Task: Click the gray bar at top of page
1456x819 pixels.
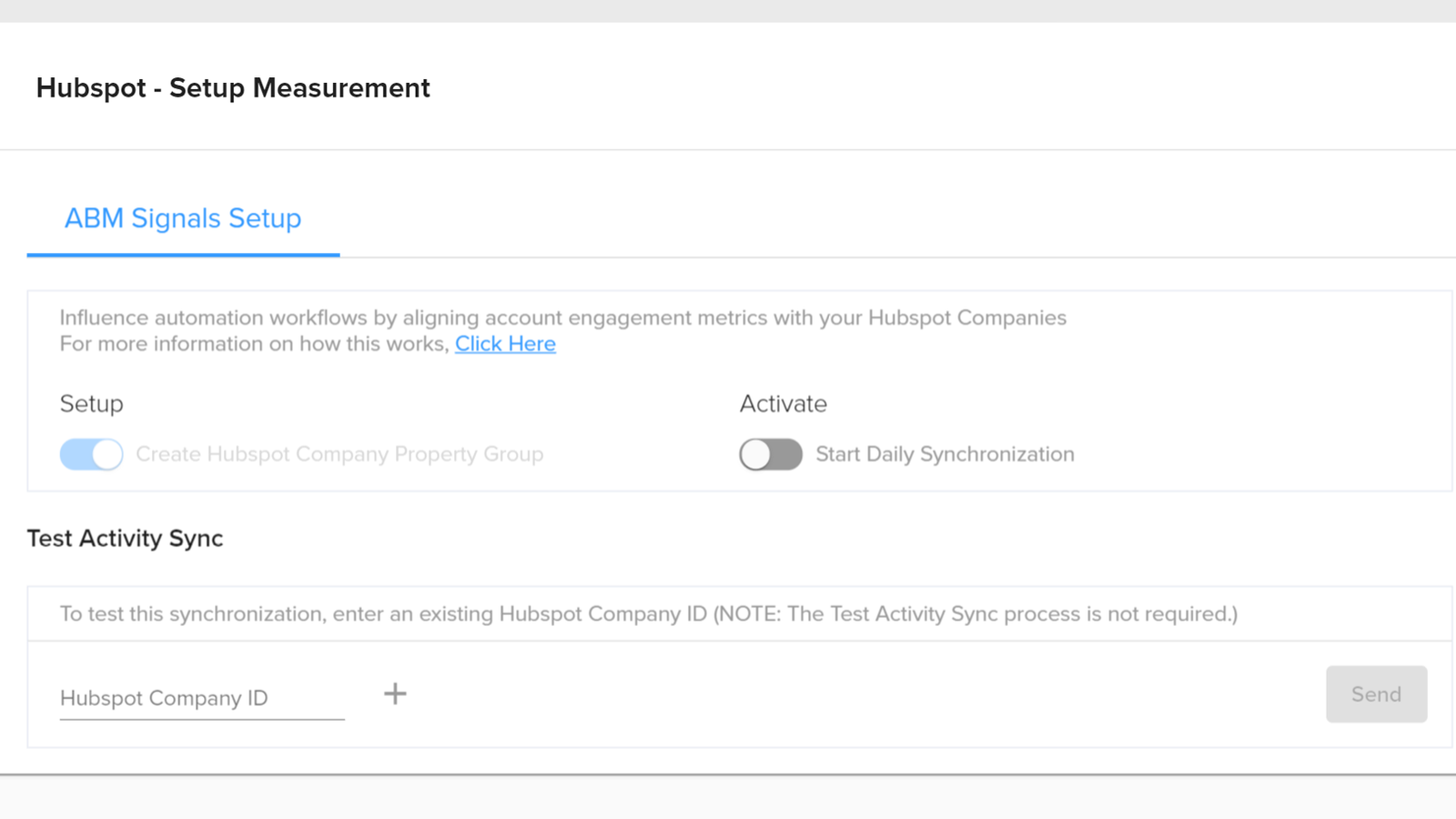Action: [x=728, y=10]
